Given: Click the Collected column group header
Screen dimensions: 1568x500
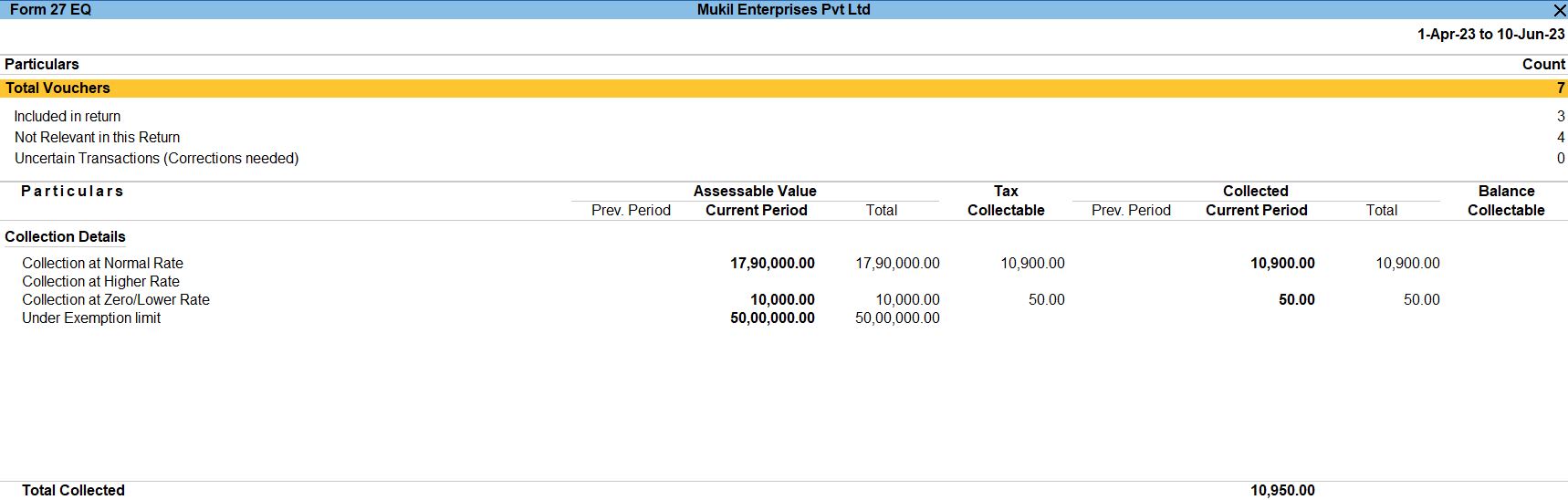Looking at the screenshot, I should coord(1256,191).
